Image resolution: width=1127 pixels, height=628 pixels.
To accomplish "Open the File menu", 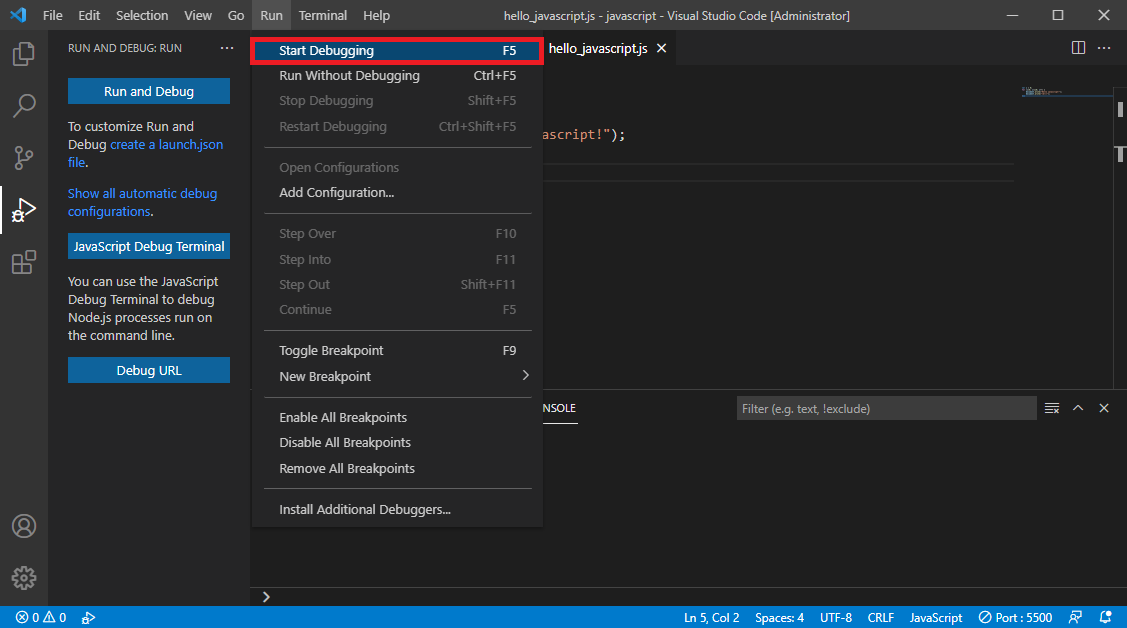I will (x=52, y=15).
